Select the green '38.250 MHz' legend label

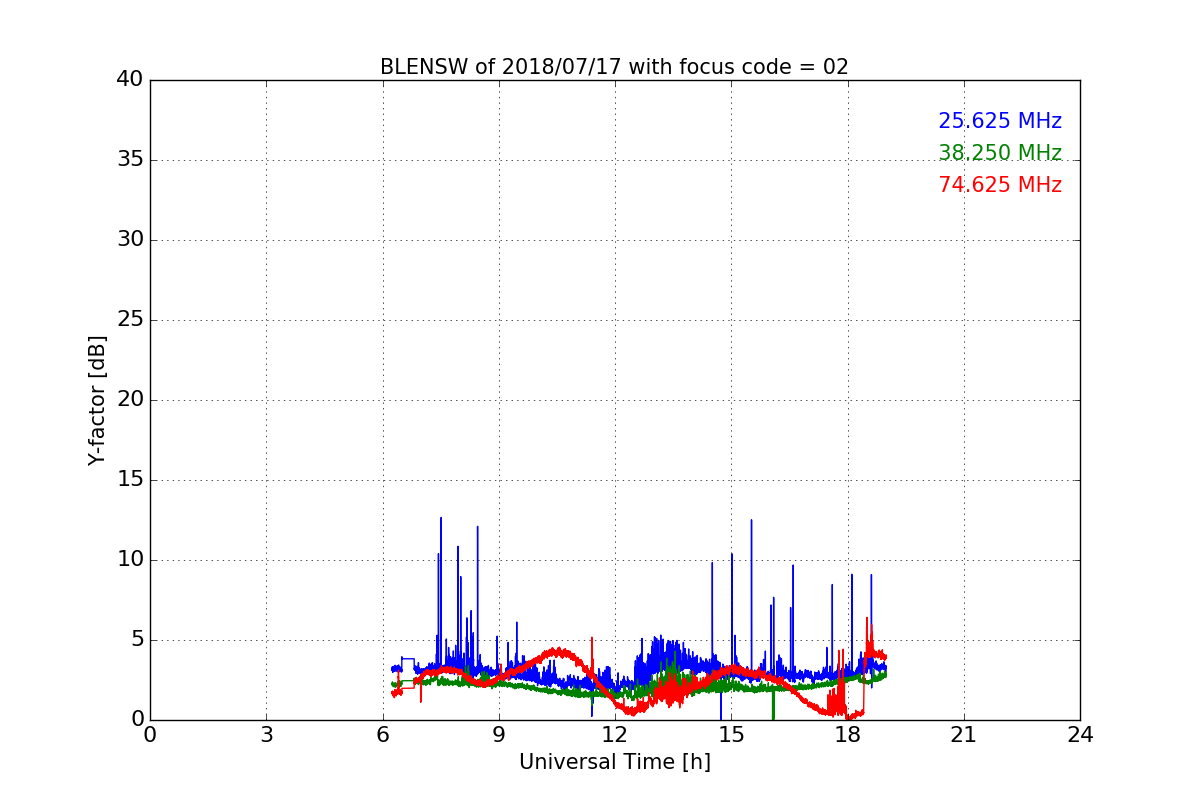click(1000, 153)
